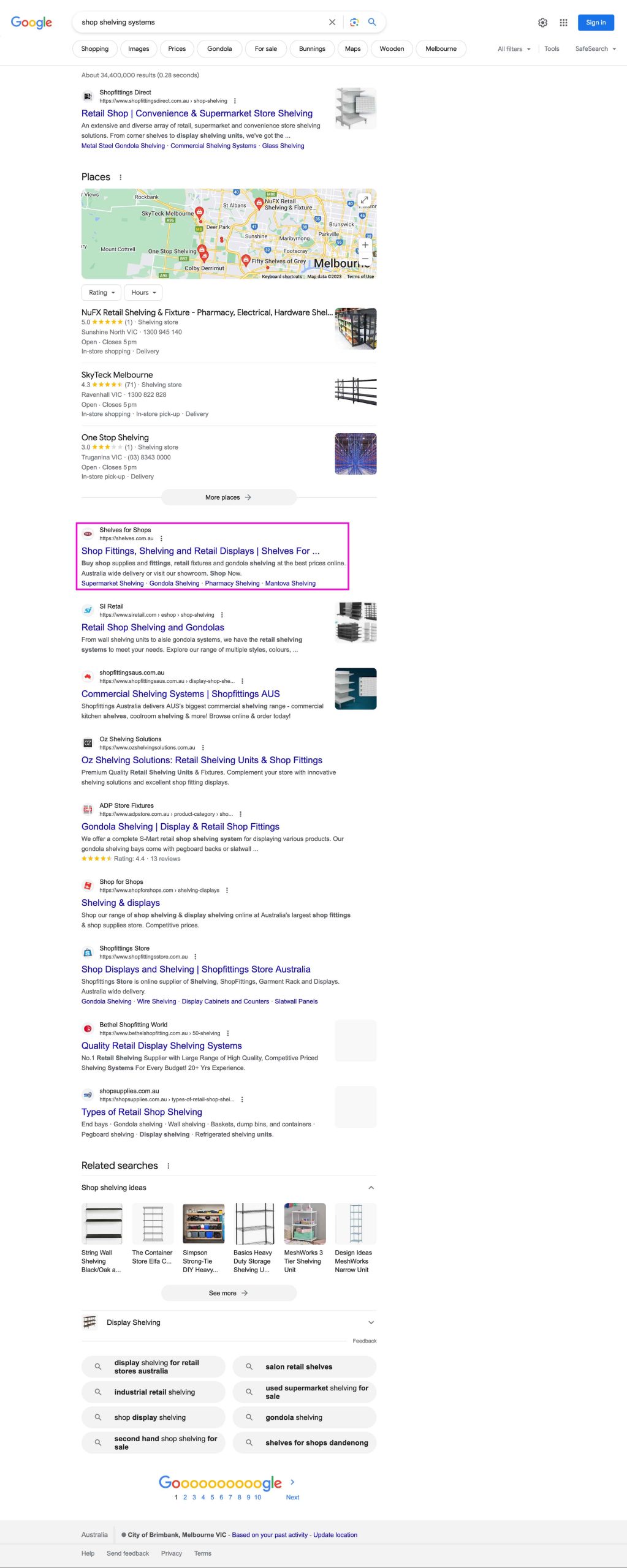Select the Images filter tab
The width and height of the screenshot is (627, 1568).
coord(139,49)
